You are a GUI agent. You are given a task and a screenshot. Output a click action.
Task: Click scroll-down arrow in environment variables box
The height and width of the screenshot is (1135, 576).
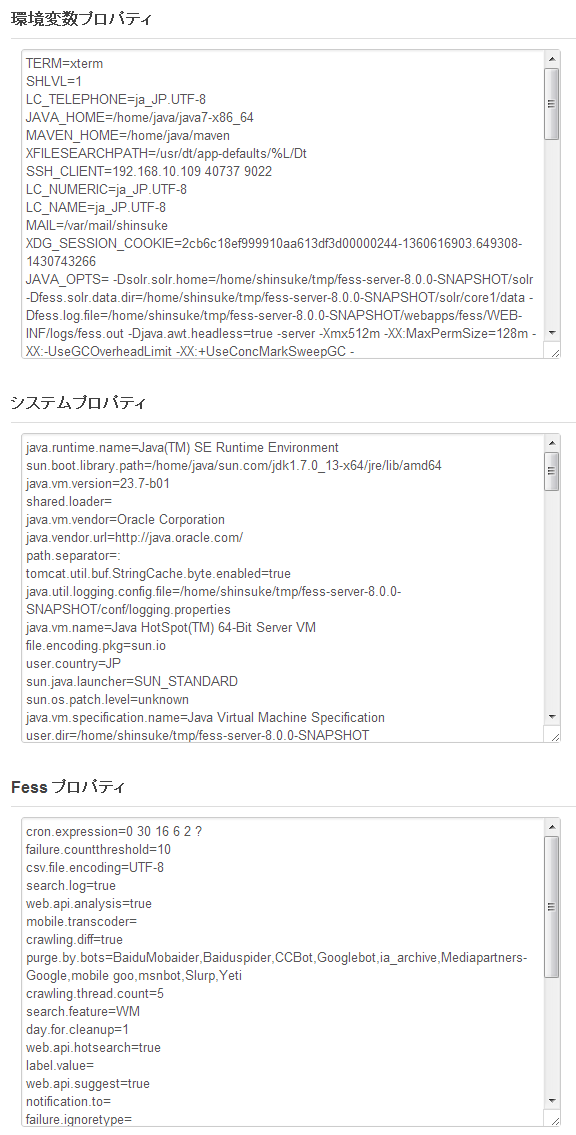pyautogui.click(x=551, y=332)
